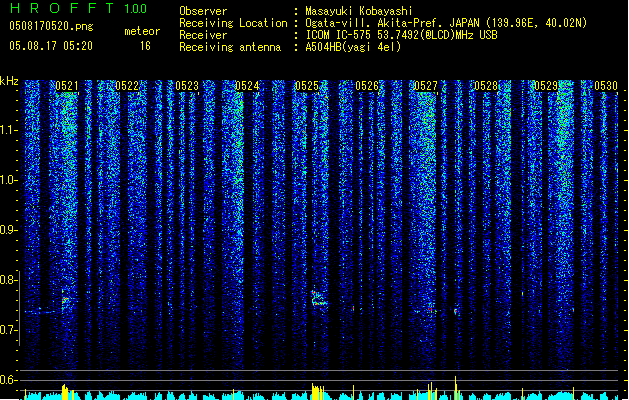Screen dimensions: 629x400
Task: Click observer name Masayuki Kobayashi
Action: (359, 11)
